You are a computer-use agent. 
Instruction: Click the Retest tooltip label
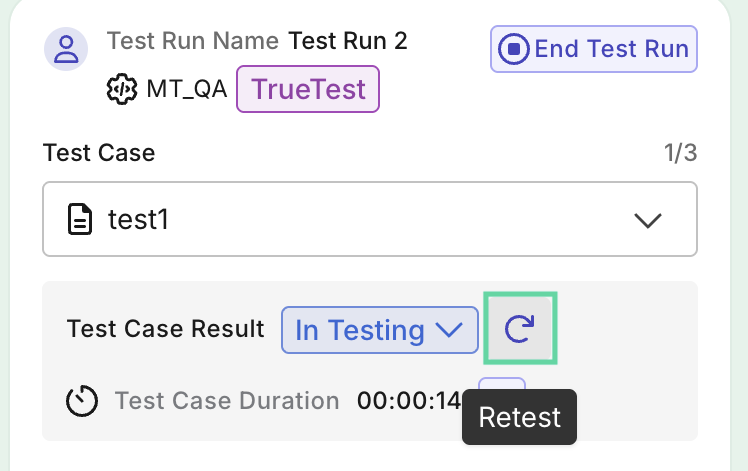pos(520,417)
